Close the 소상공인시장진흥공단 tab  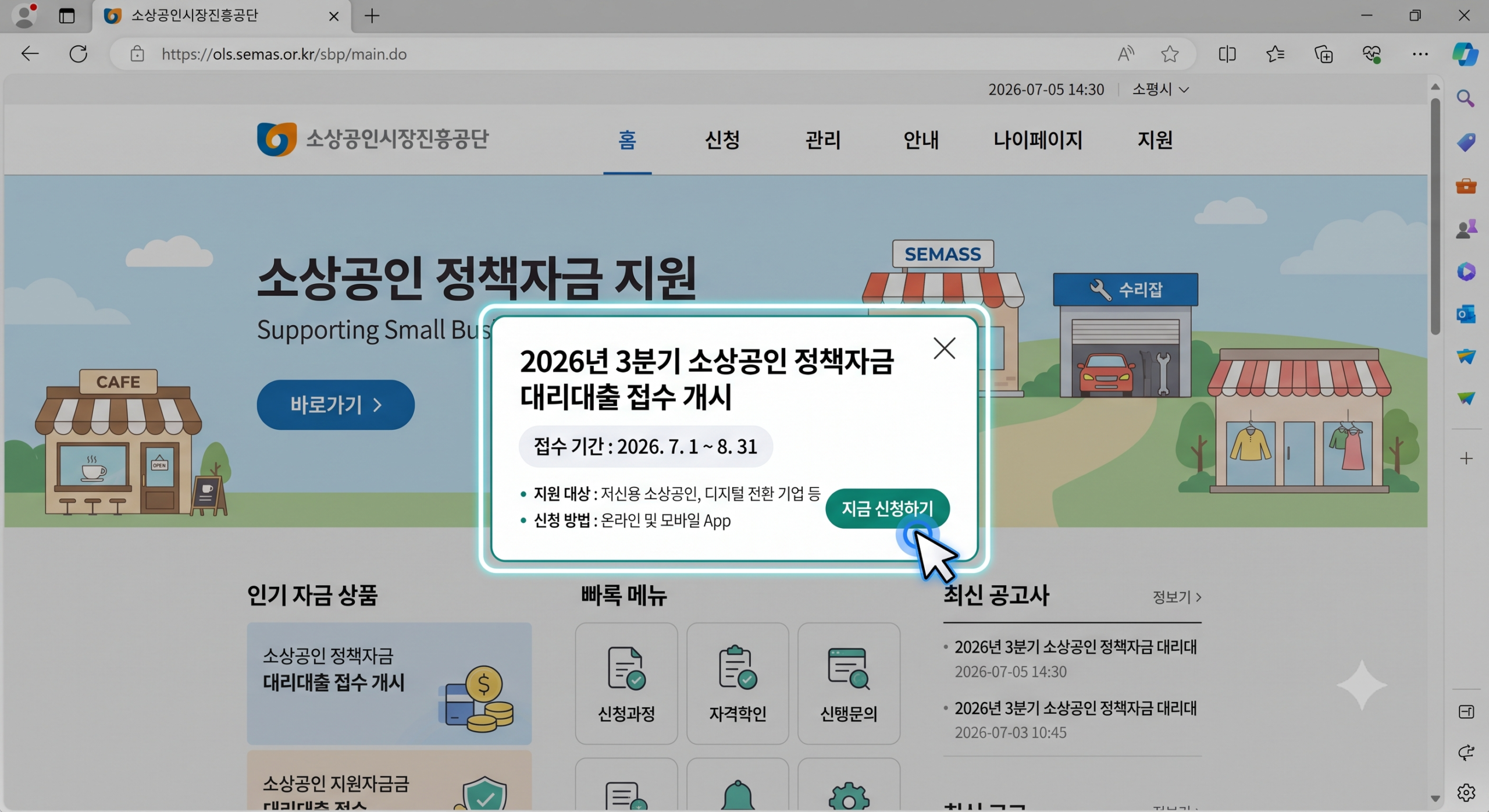click(x=334, y=16)
